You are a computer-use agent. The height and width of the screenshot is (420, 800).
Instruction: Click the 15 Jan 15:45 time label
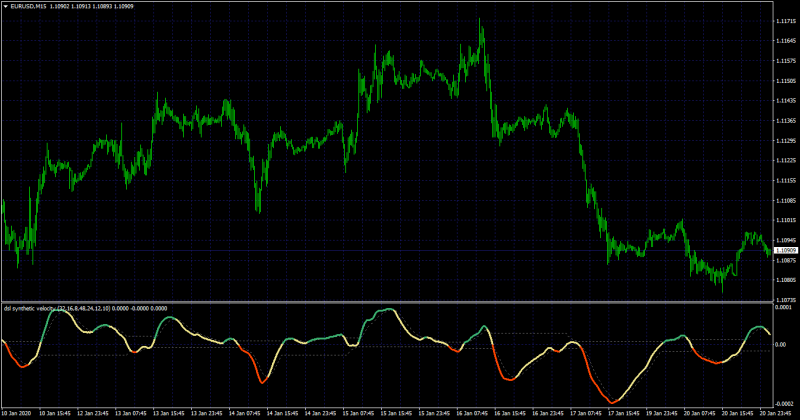(396, 413)
